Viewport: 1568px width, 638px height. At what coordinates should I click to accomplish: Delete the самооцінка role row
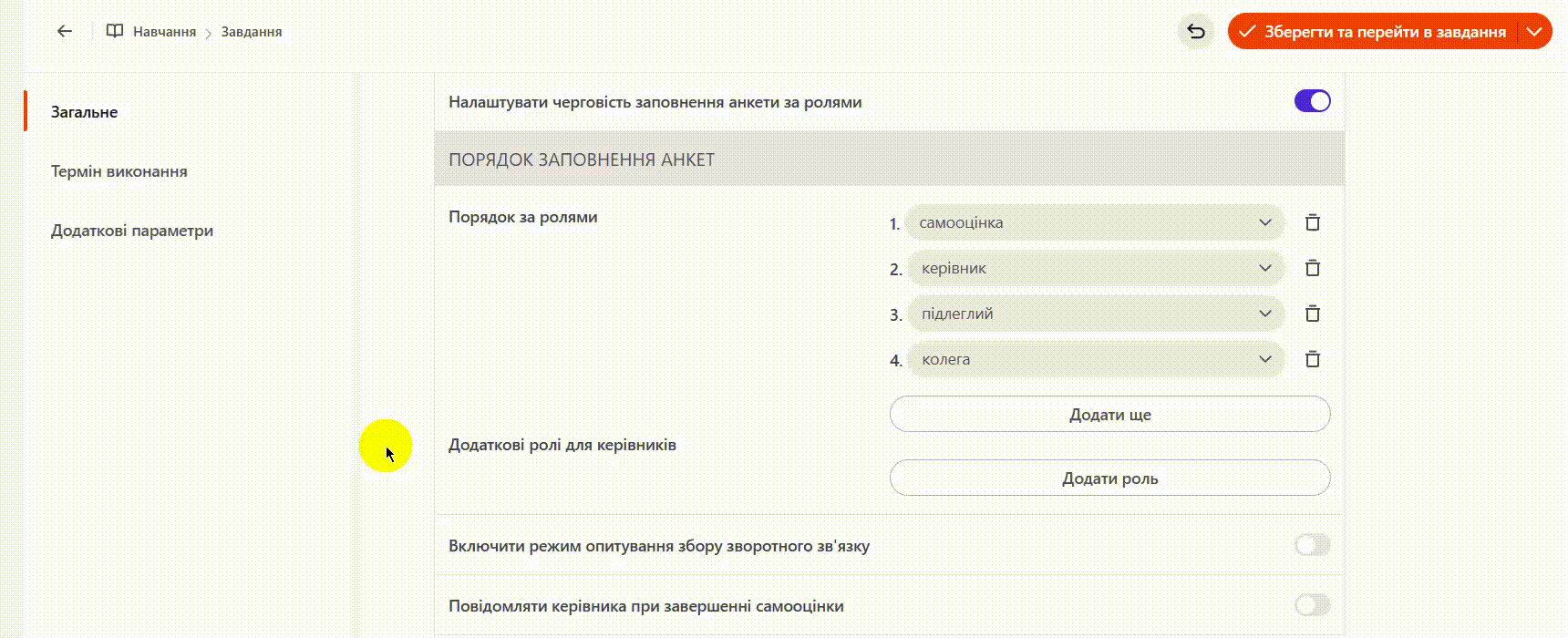click(x=1313, y=222)
